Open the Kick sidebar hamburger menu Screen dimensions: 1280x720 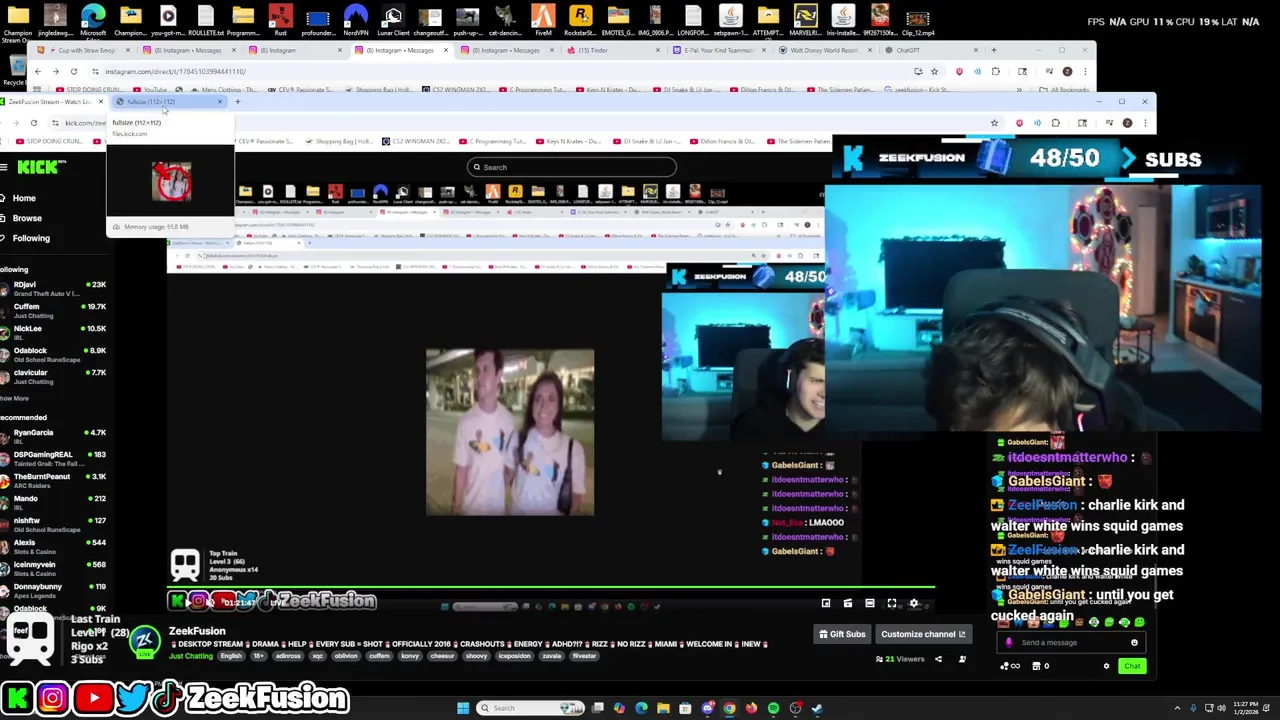click(5, 167)
